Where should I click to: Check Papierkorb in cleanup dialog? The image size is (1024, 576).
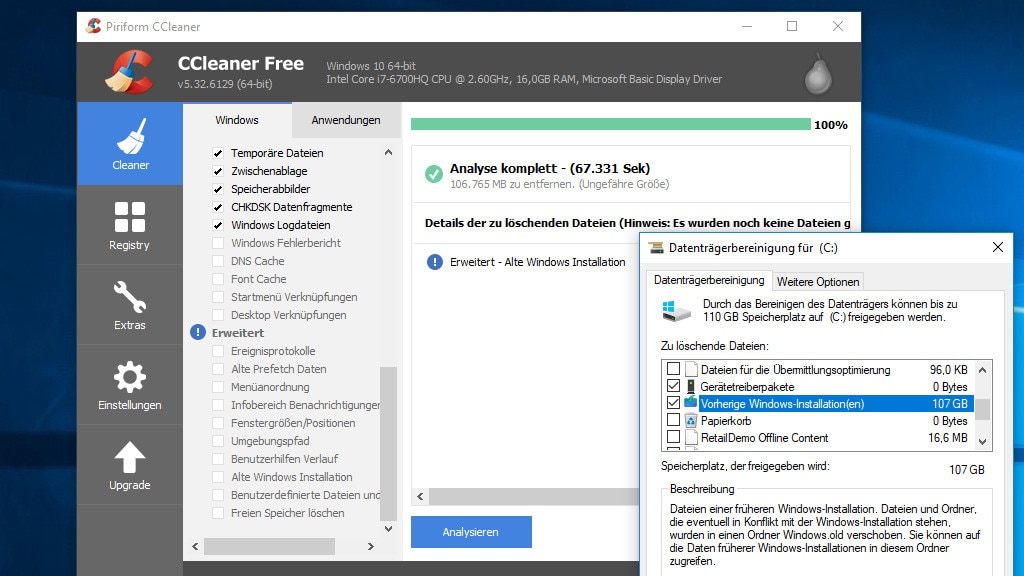point(673,420)
